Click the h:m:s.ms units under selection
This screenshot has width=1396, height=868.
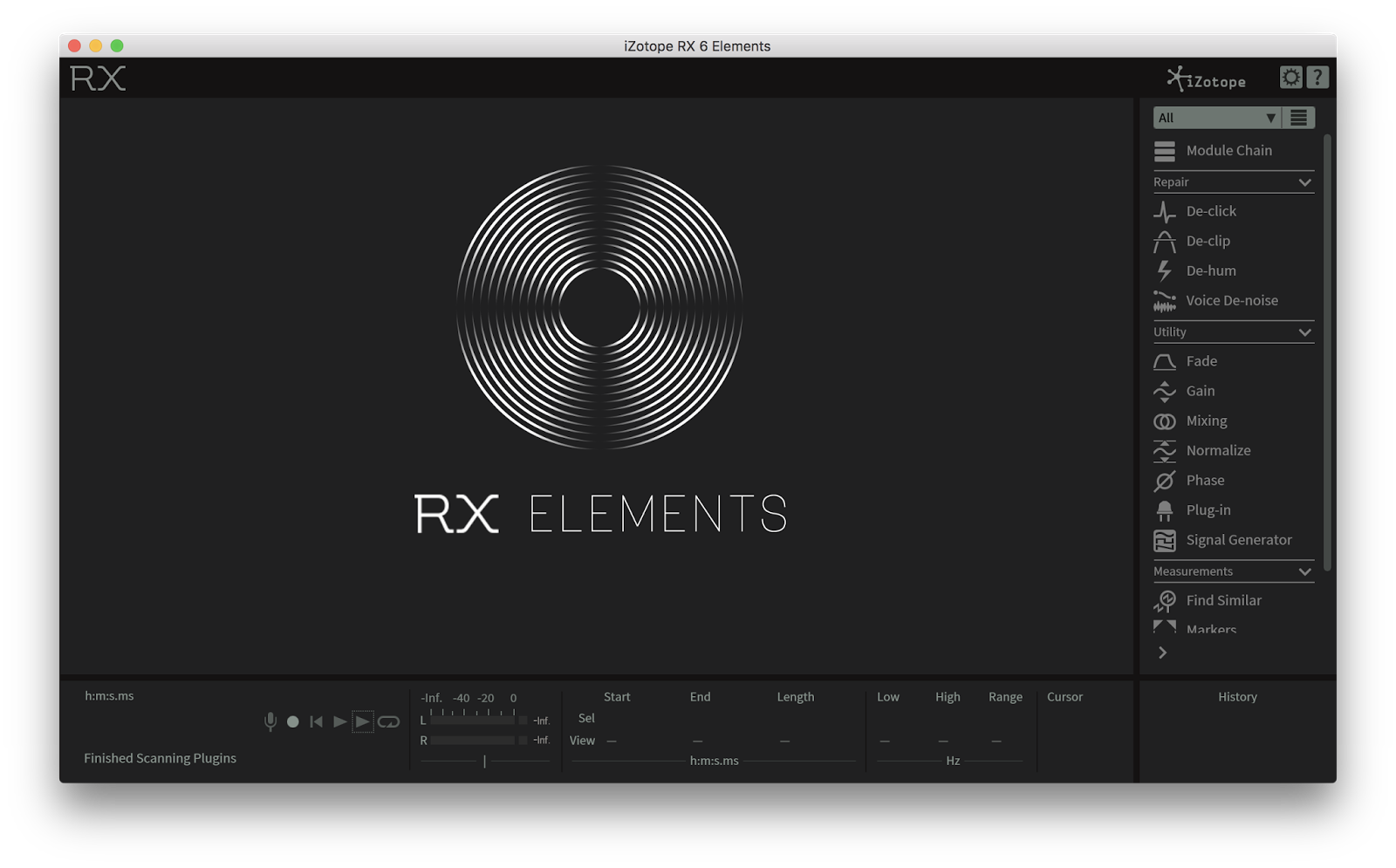tap(714, 761)
